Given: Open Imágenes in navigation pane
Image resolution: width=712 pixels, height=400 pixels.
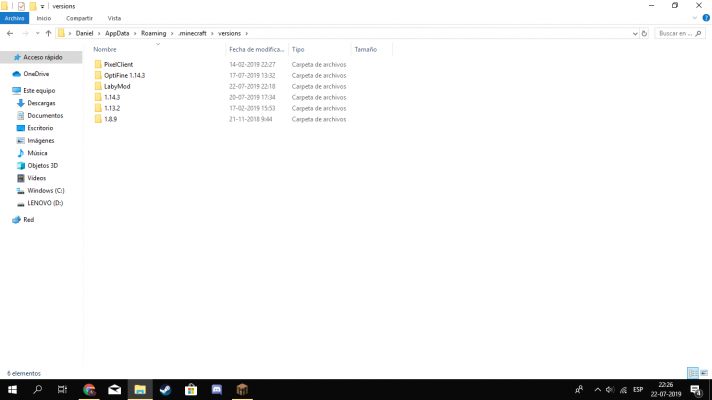Looking at the screenshot, I should point(41,140).
